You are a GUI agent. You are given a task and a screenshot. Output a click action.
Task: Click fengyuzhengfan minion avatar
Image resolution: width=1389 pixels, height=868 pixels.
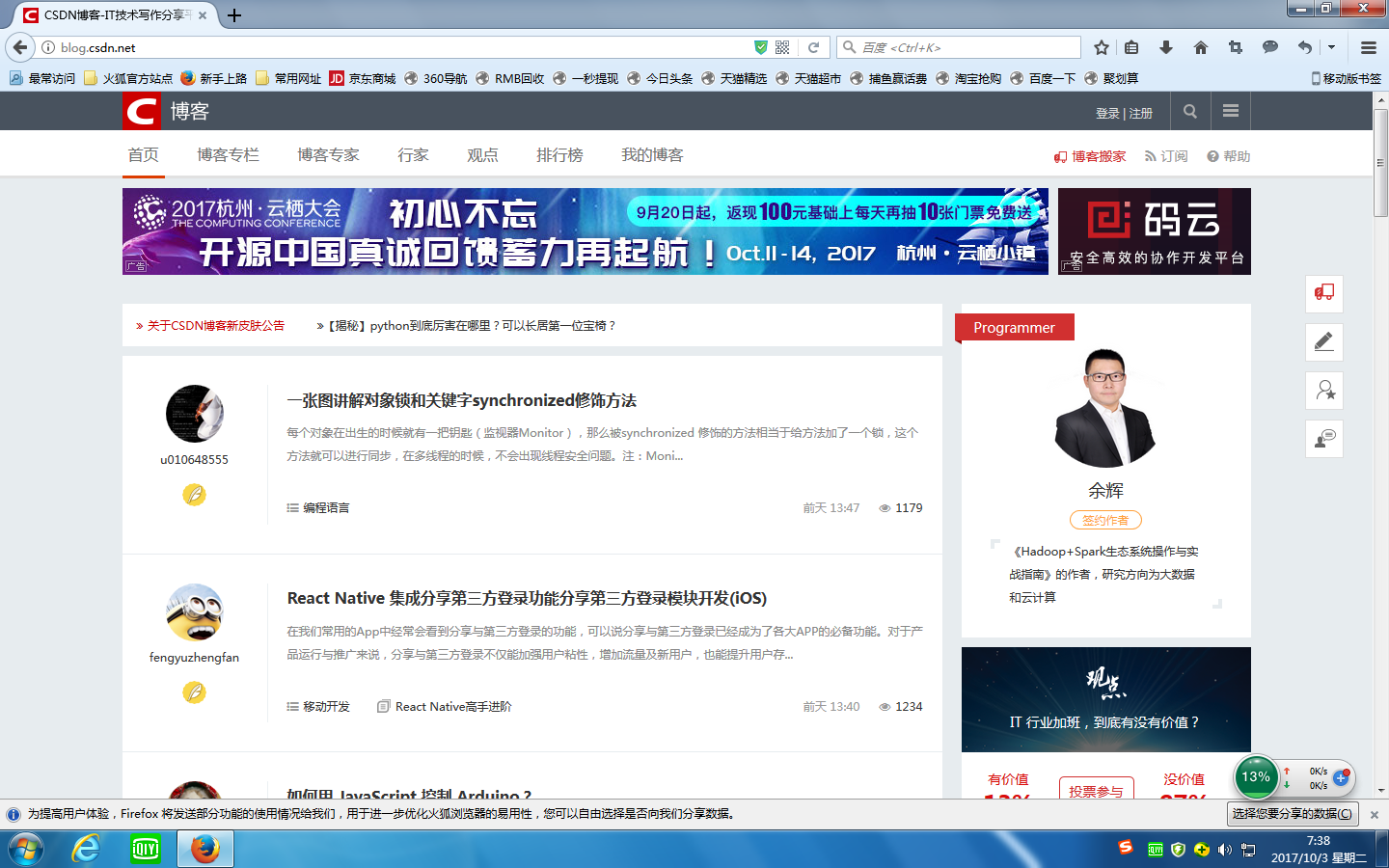pyautogui.click(x=195, y=611)
